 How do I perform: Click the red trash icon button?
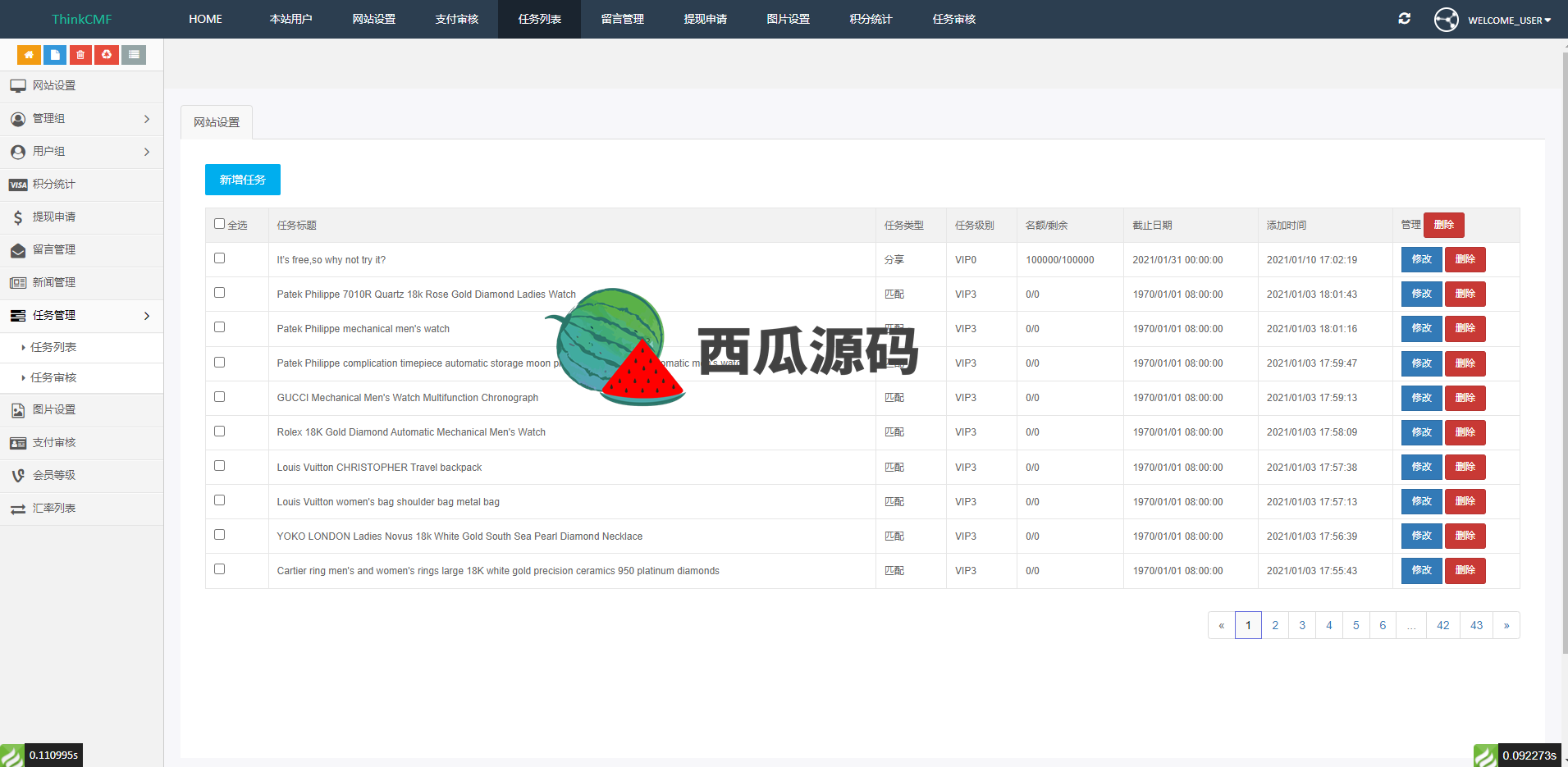[80, 55]
